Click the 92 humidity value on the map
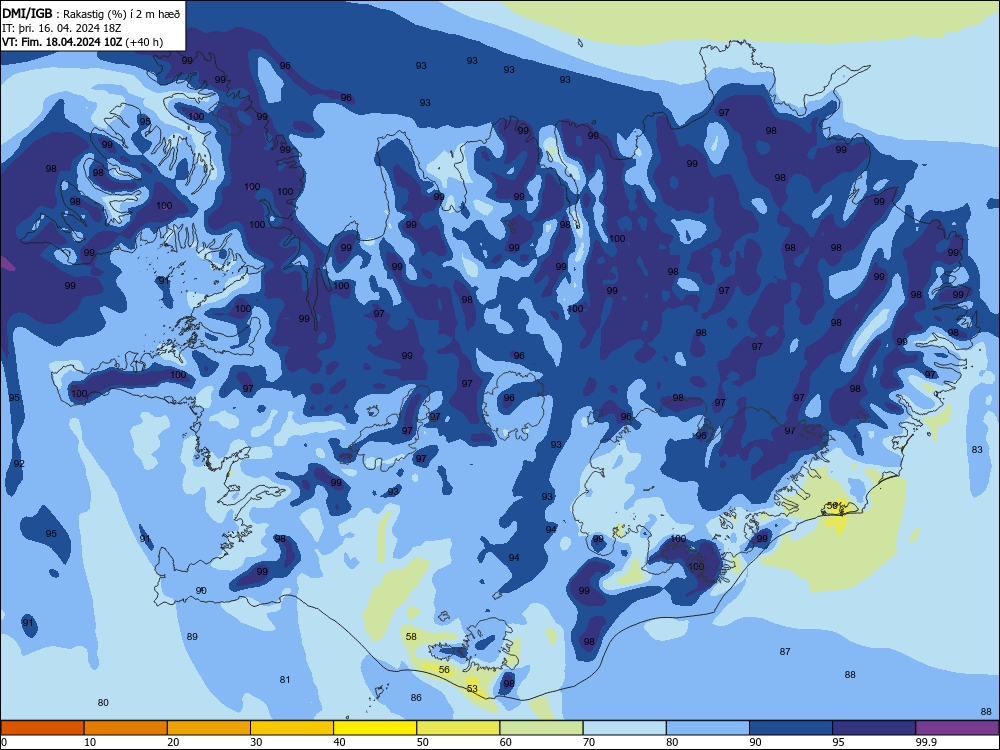This screenshot has width=1000, height=750. tap(19, 464)
